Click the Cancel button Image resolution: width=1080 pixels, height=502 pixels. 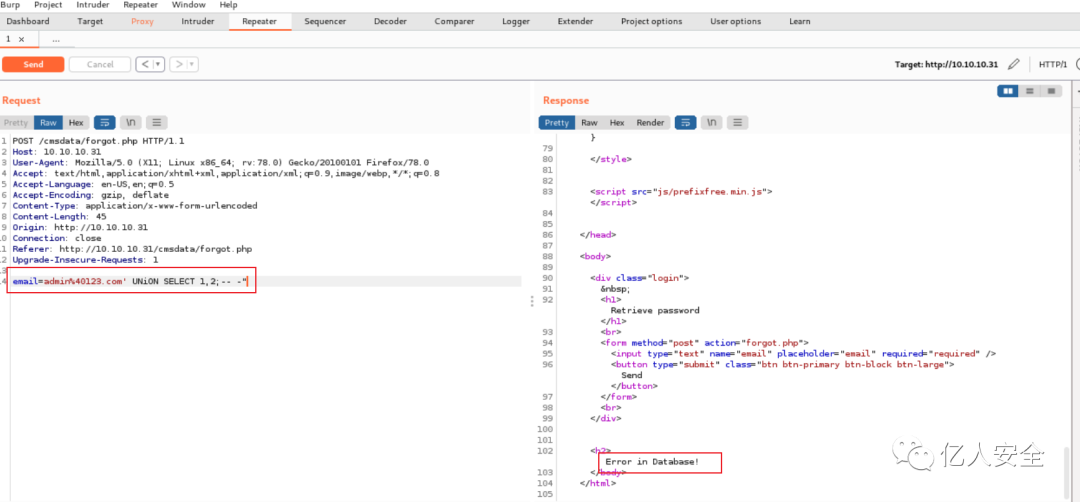coord(100,64)
